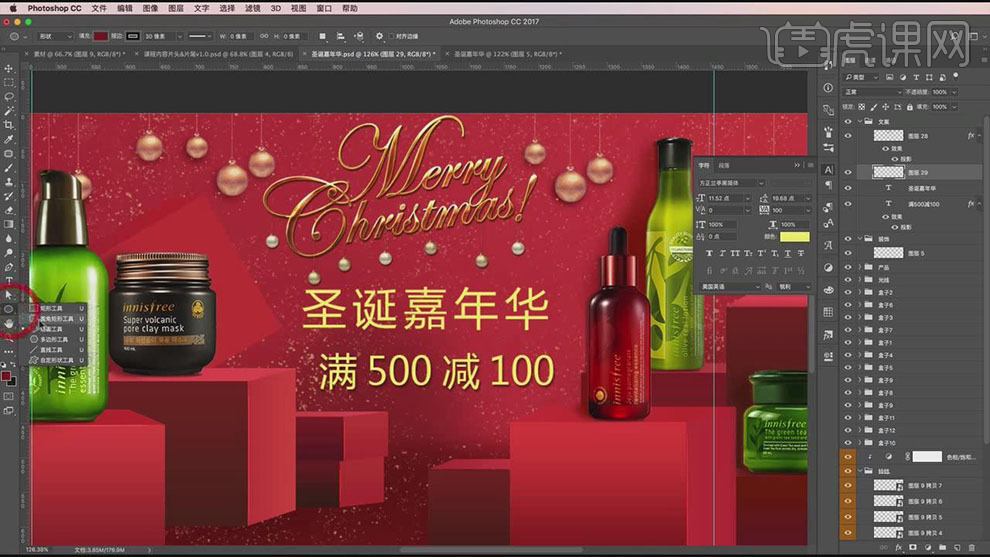Hide the 满500减100 text layer
This screenshot has height=557, width=990.
click(x=848, y=204)
